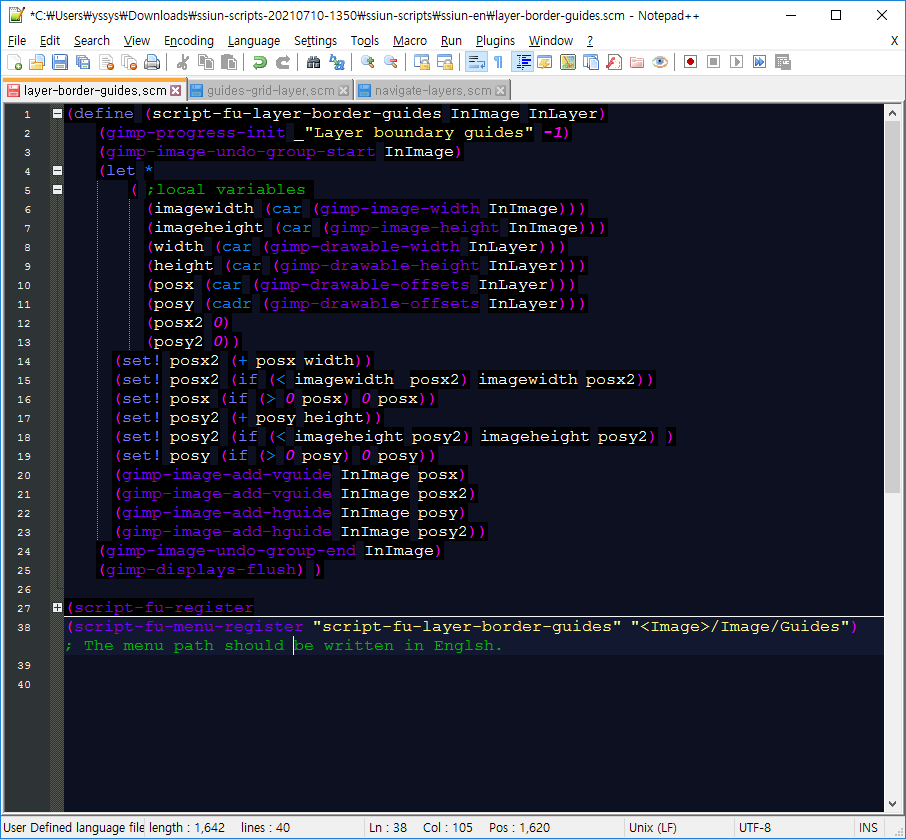Image resolution: width=906 pixels, height=839 pixels.
Task: Open the Macro menu
Action: click(x=410, y=40)
